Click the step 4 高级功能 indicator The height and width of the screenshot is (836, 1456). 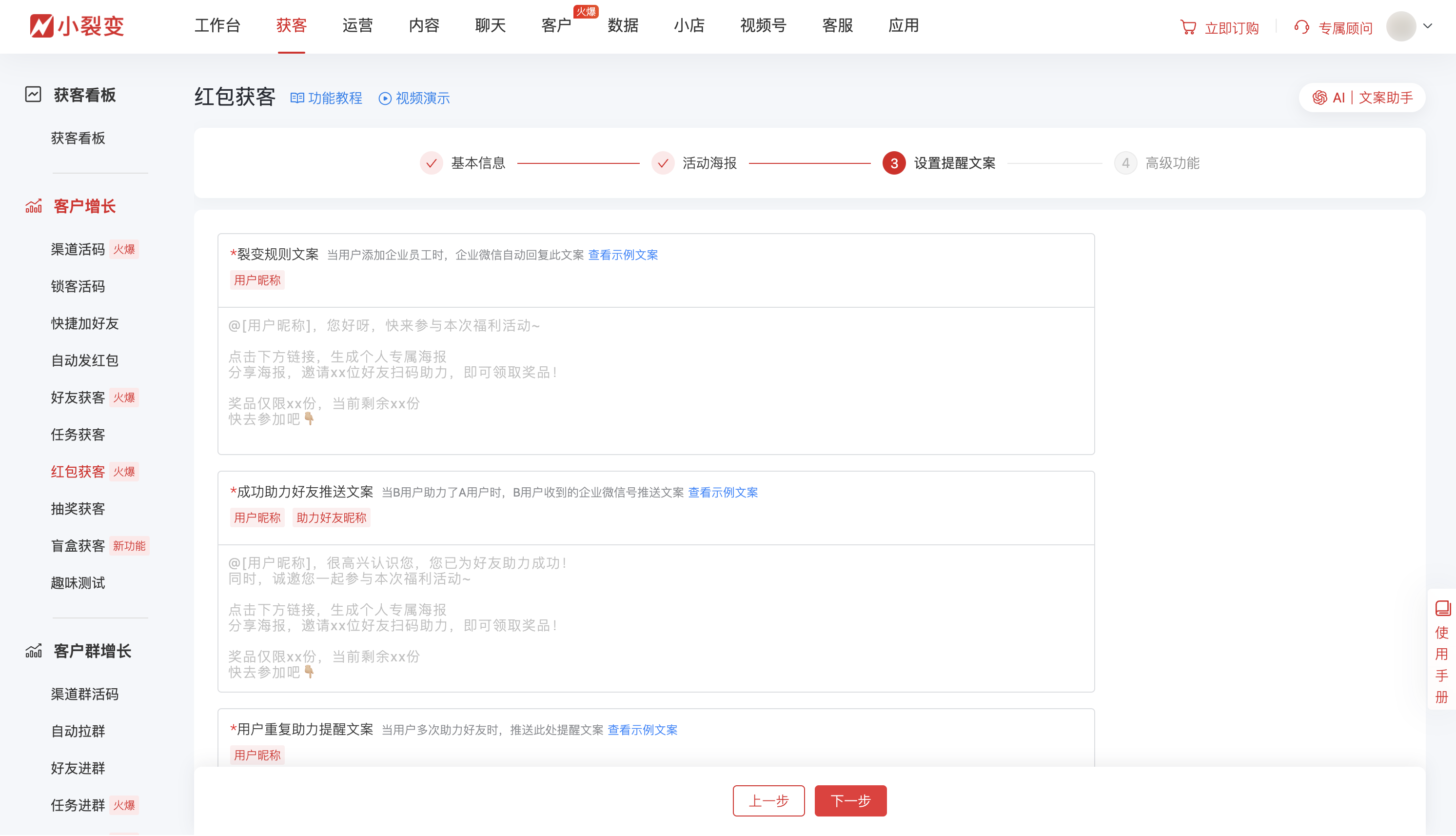point(1126,163)
